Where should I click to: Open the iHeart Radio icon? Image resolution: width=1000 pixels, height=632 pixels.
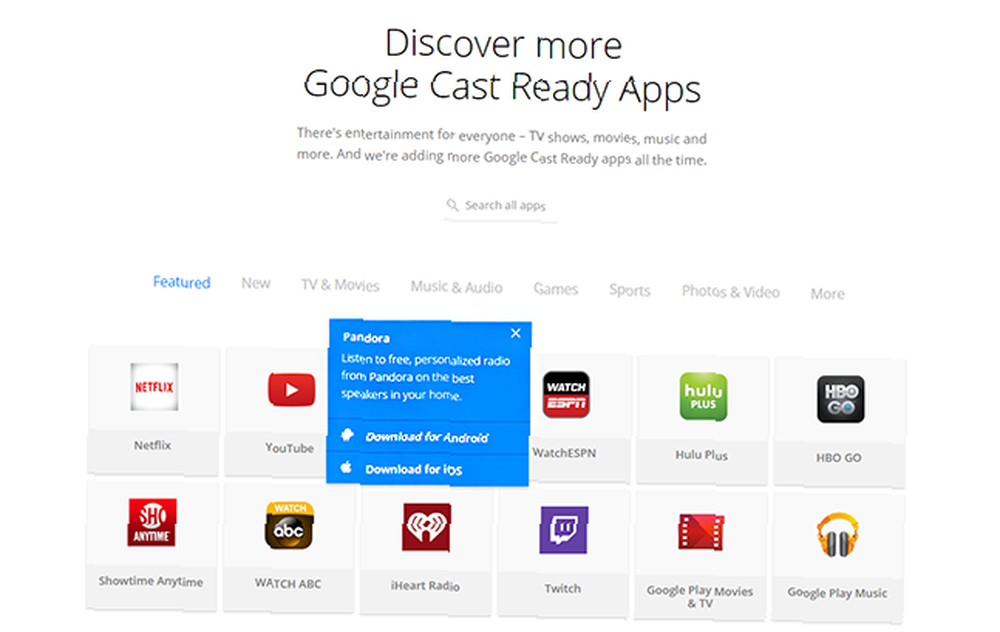coord(427,527)
